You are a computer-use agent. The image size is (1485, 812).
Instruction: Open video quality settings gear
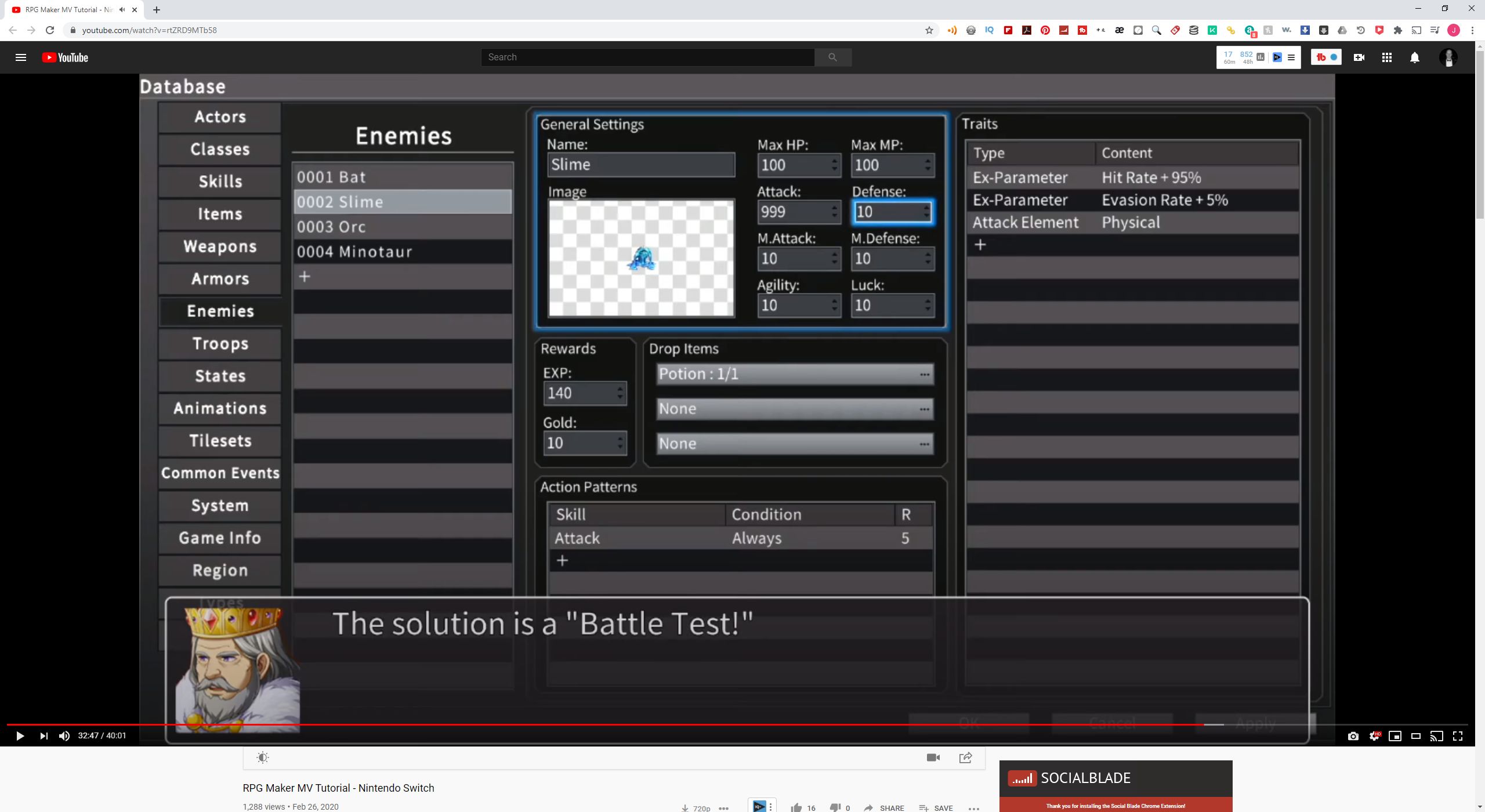pyautogui.click(x=1374, y=736)
